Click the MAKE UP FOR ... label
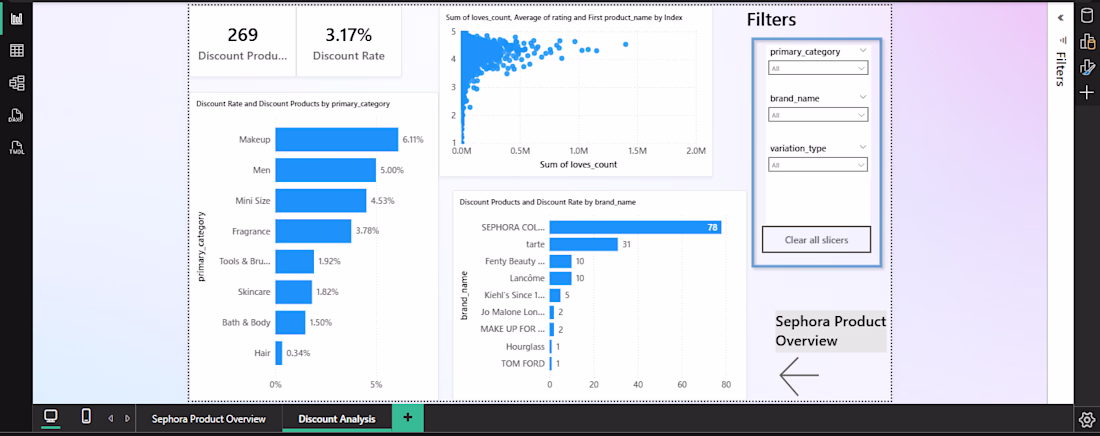The height and width of the screenshot is (436, 1100). click(x=513, y=329)
